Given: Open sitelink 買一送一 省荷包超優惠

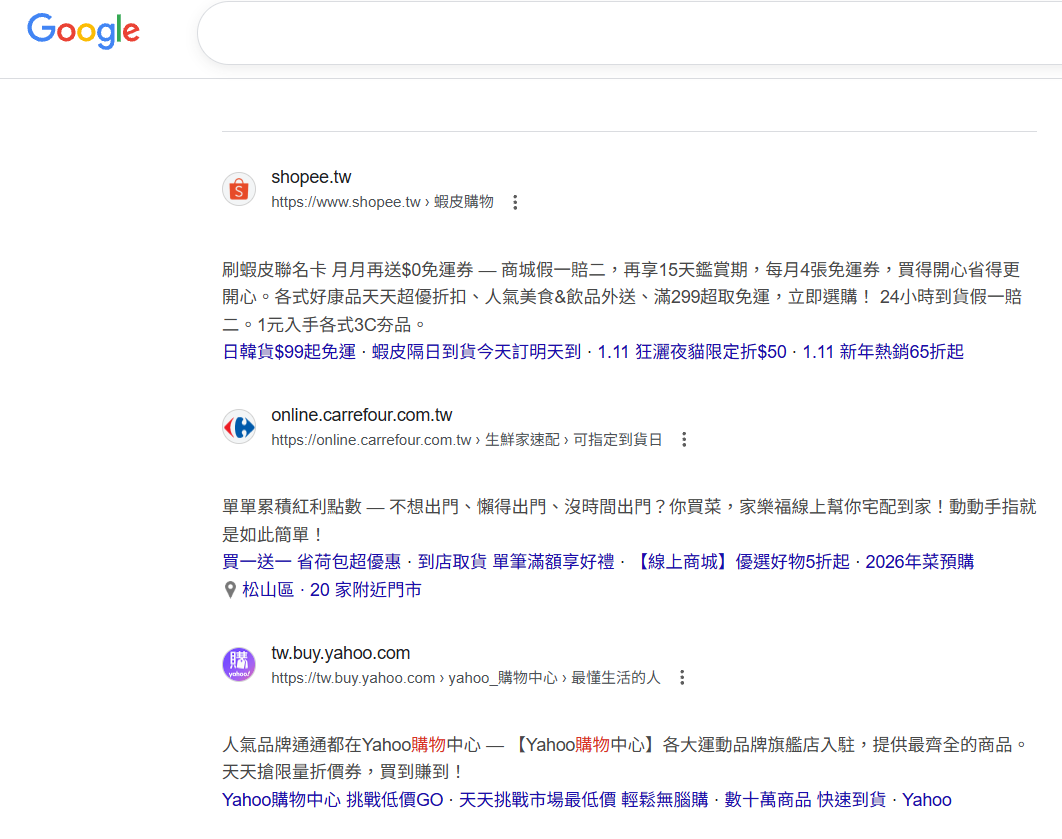Looking at the screenshot, I should tap(312, 562).
